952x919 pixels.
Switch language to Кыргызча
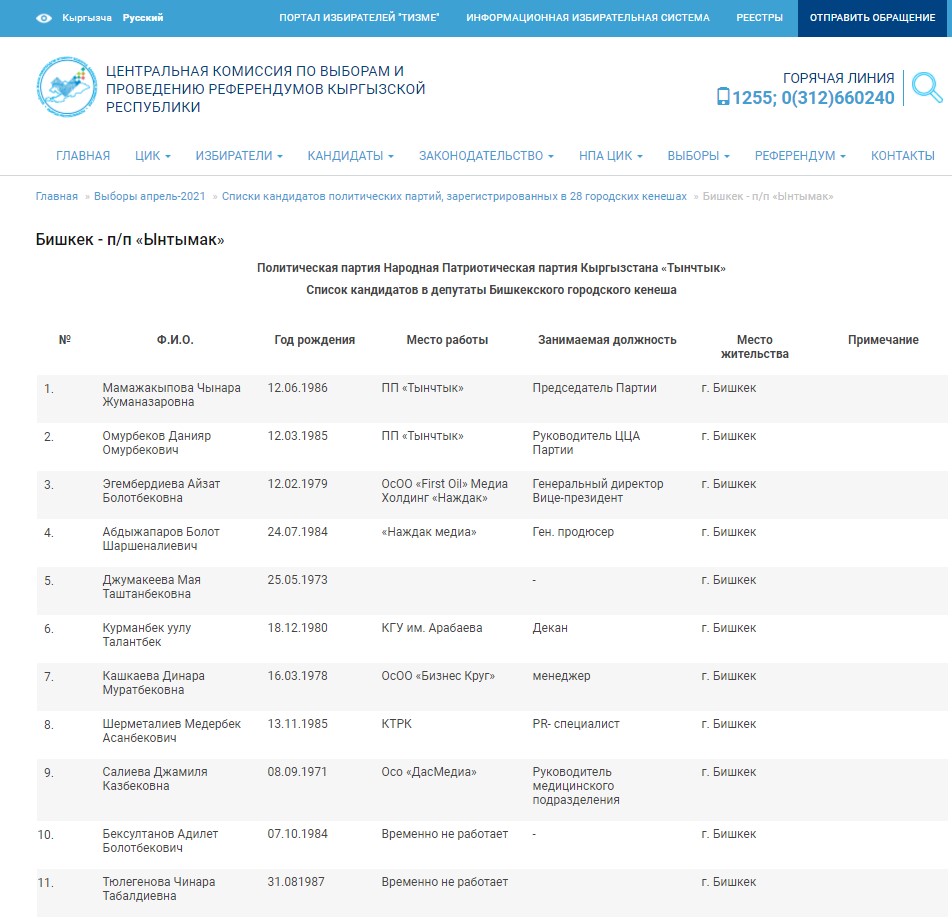tap(87, 18)
